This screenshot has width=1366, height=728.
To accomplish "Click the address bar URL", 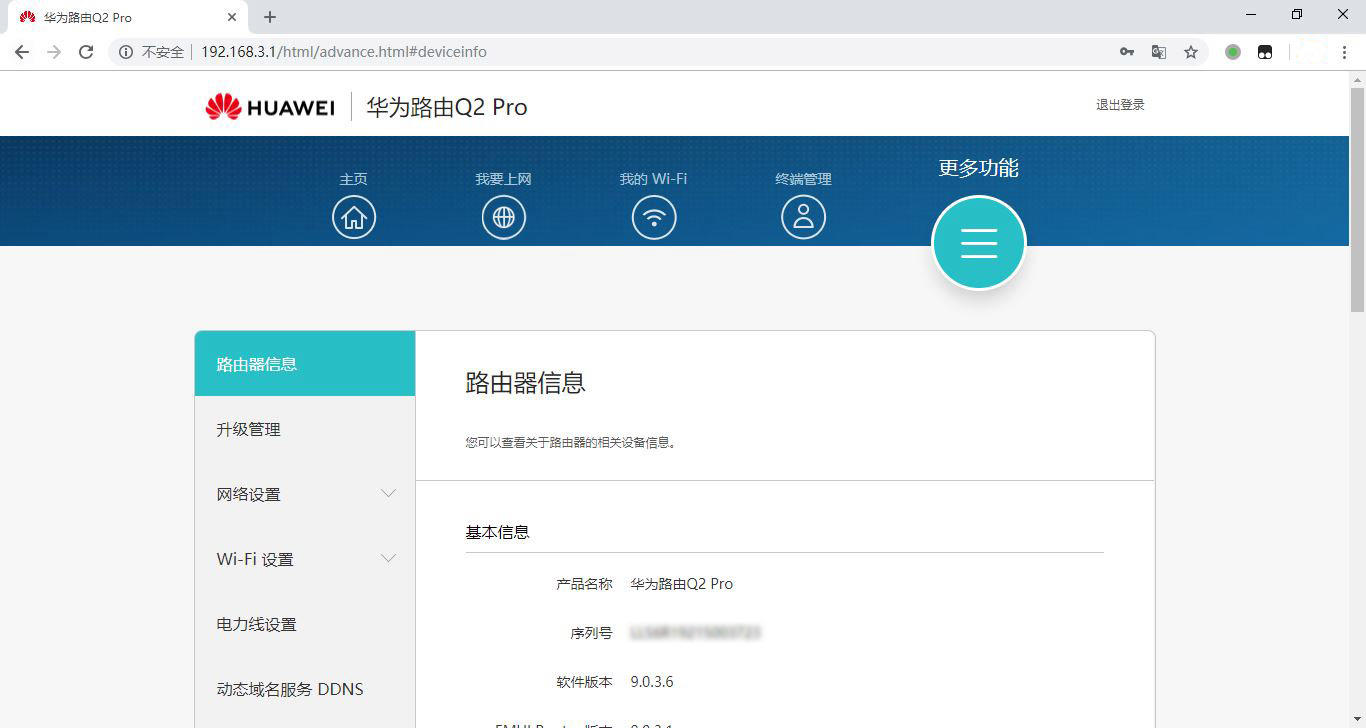I will 344,52.
